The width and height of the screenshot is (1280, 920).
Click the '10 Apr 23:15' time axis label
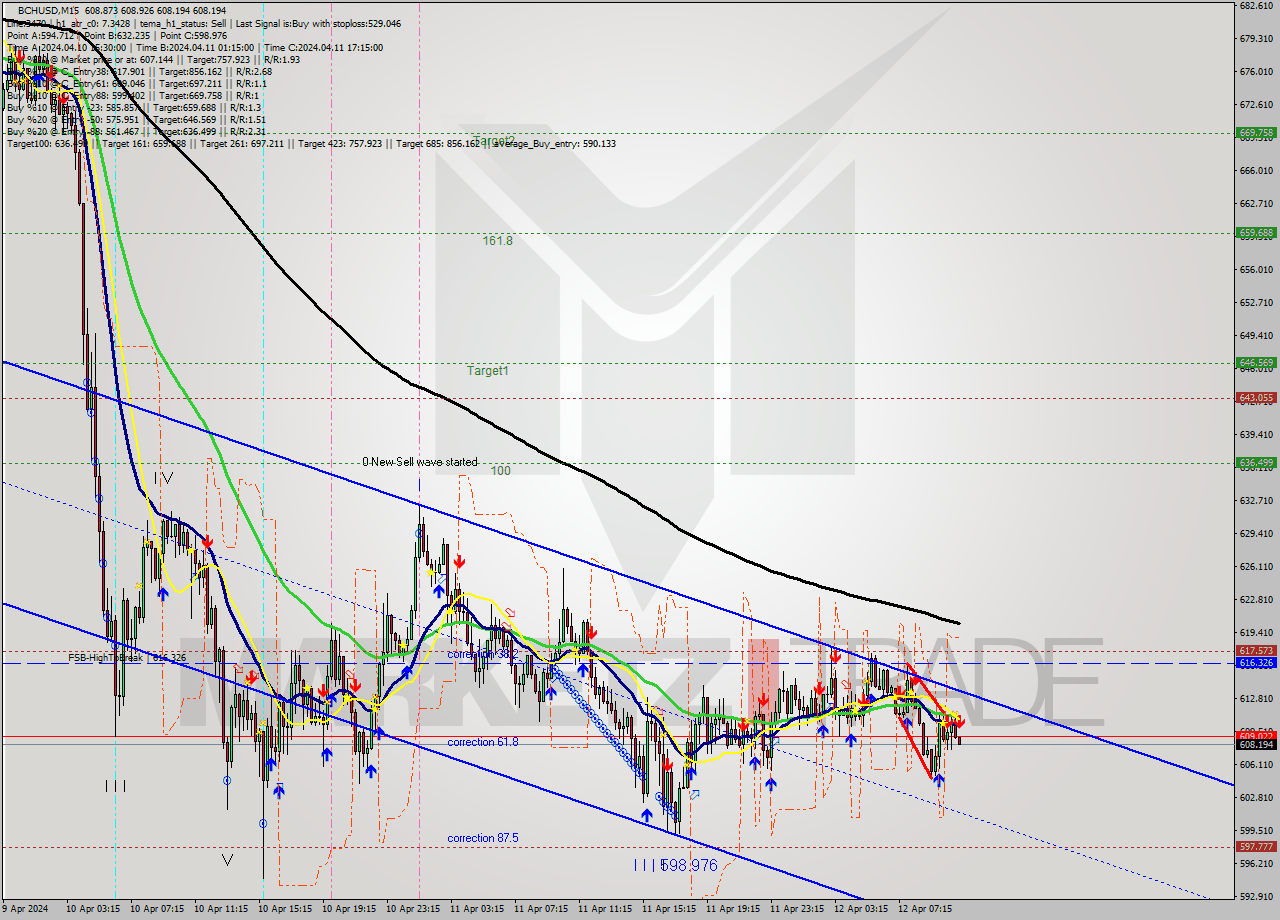coord(411,909)
